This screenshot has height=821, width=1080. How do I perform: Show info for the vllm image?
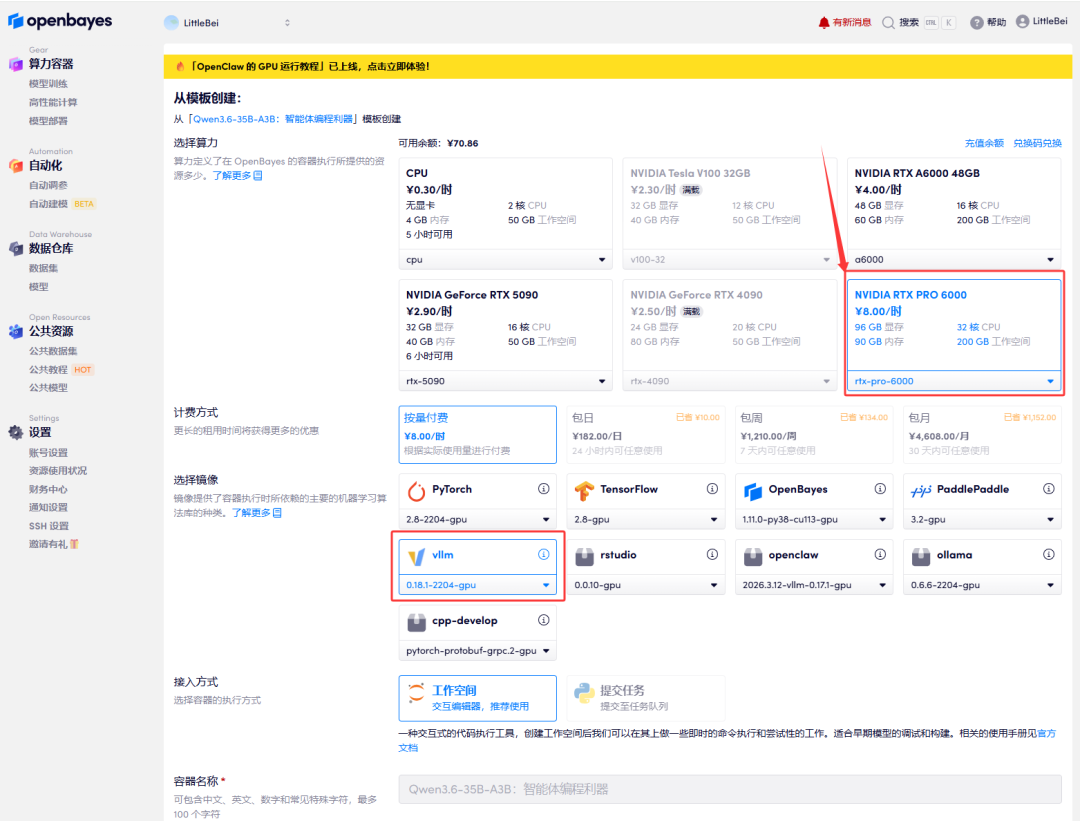pyautogui.click(x=543, y=554)
